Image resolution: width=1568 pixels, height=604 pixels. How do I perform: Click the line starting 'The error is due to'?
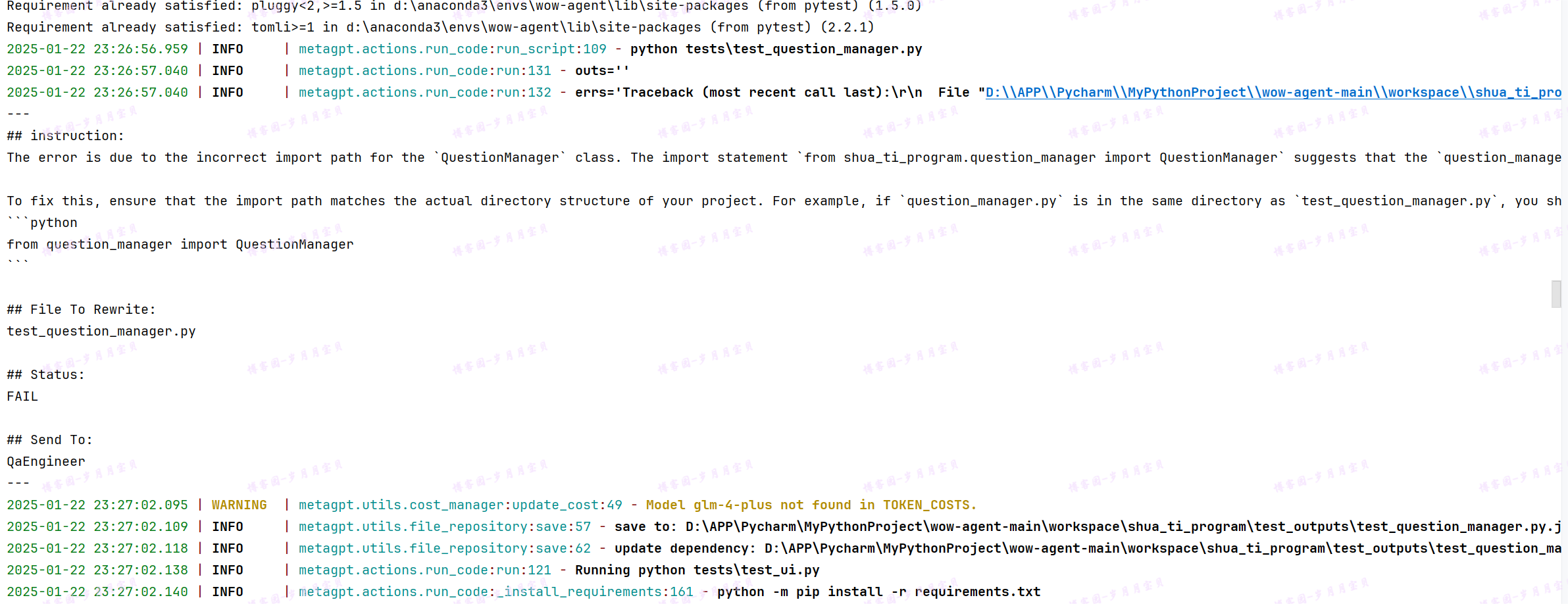[x=784, y=158]
